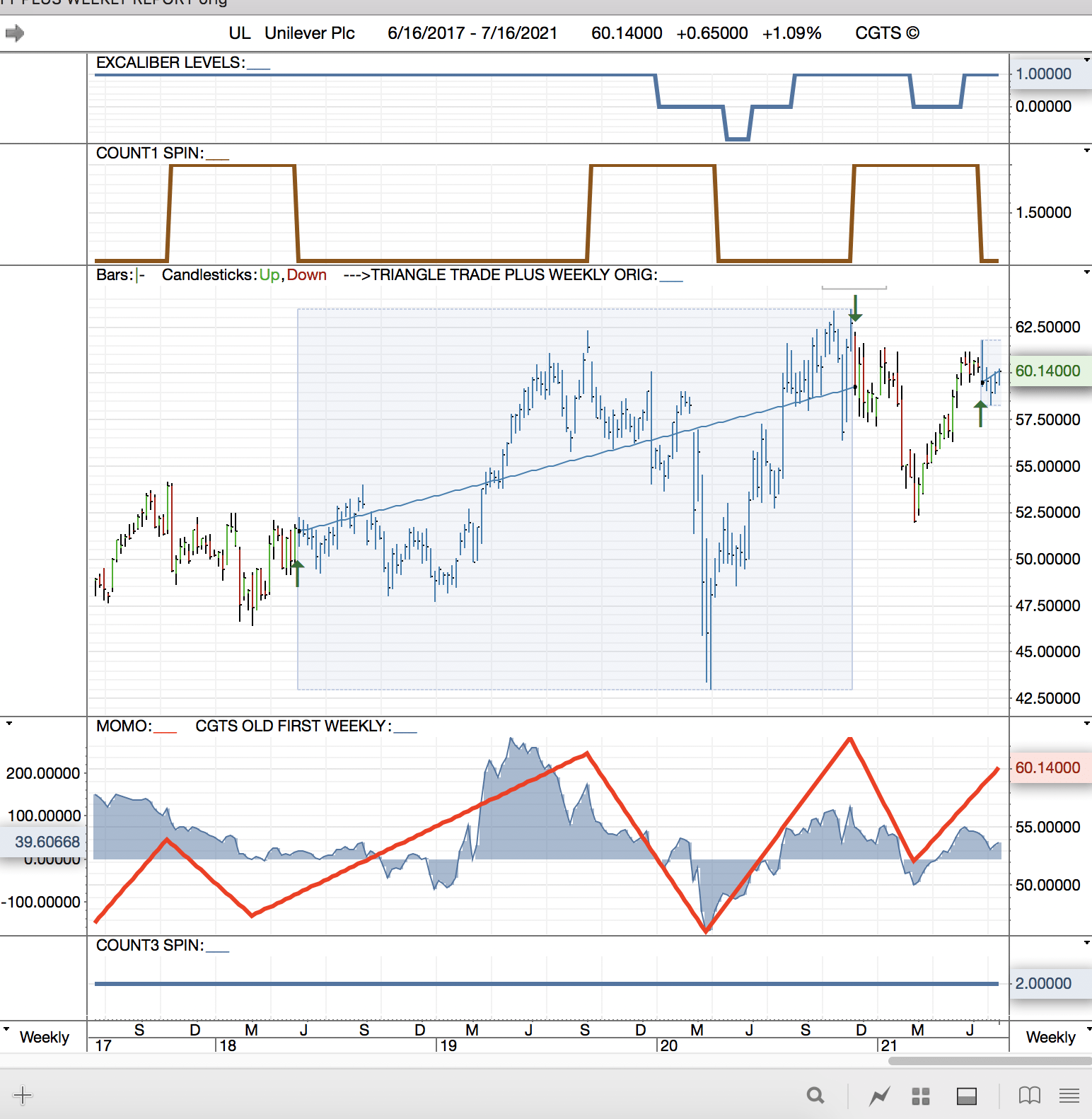Click the Bars legend label
The height and width of the screenshot is (1119, 1092).
[x=115, y=274]
